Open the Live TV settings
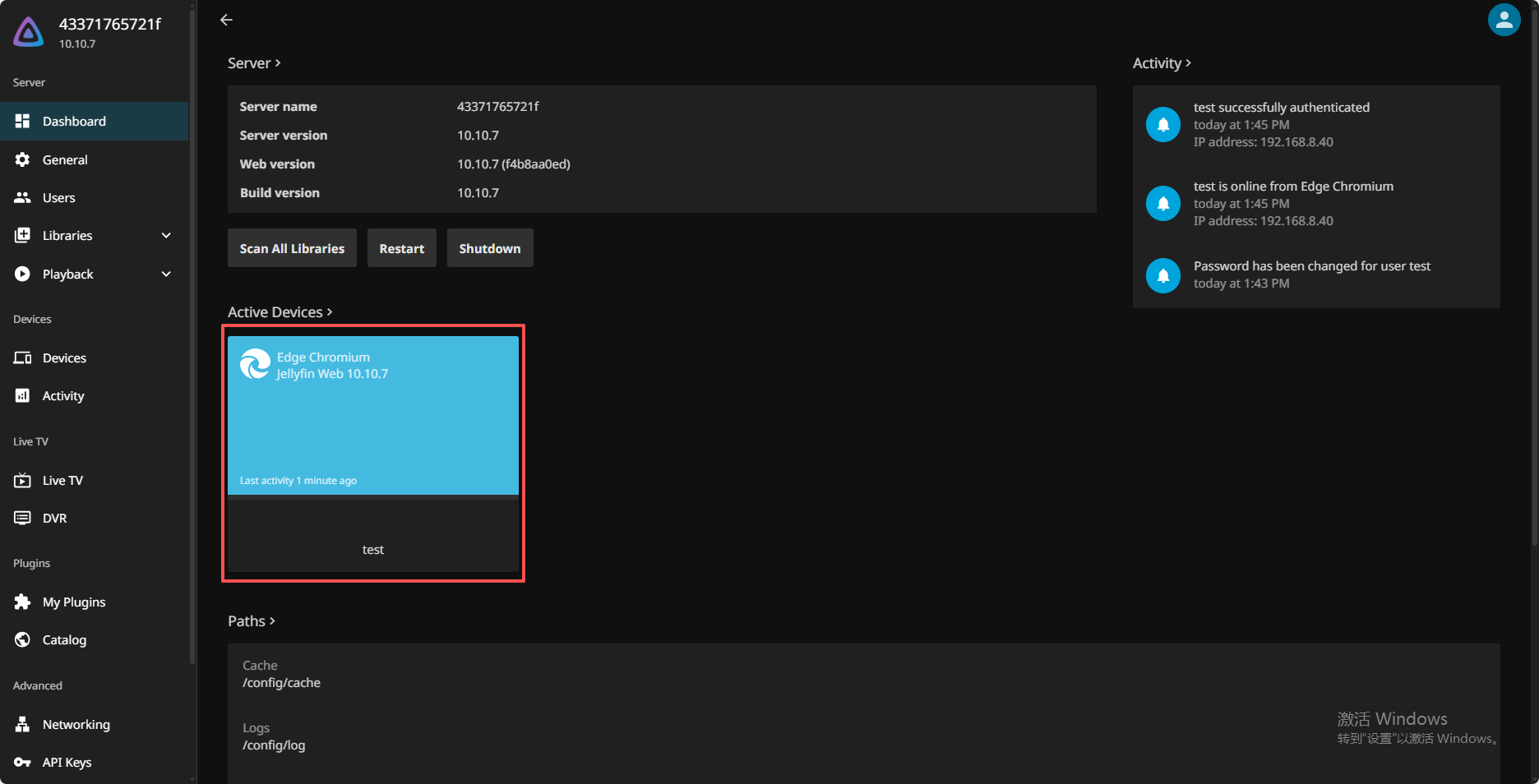Viewport: 1539px width, 784px height. (95, 480)
